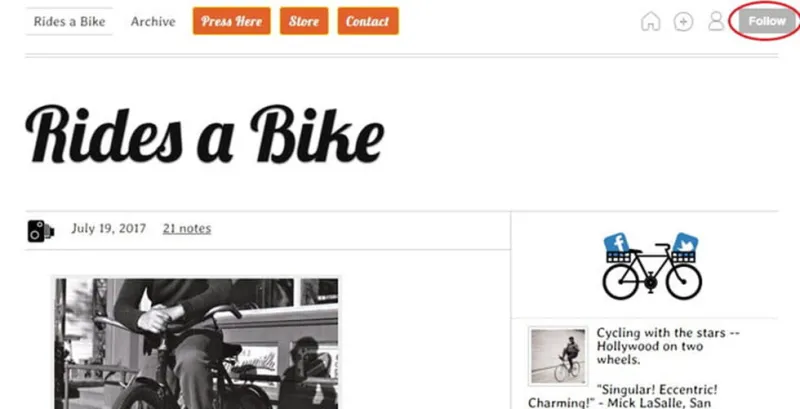Open the 21 notes link
This screenshot has width=800, height=409.
coord(187,228)
